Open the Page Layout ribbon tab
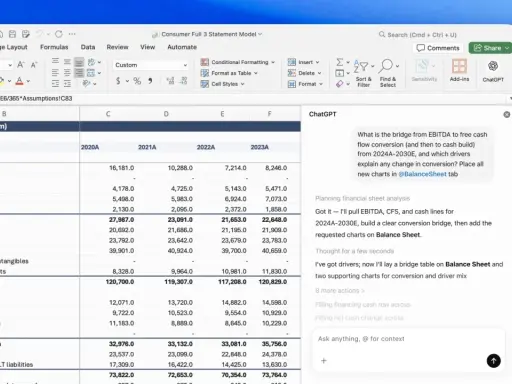 pyautogui.click(x=13, y=47)
